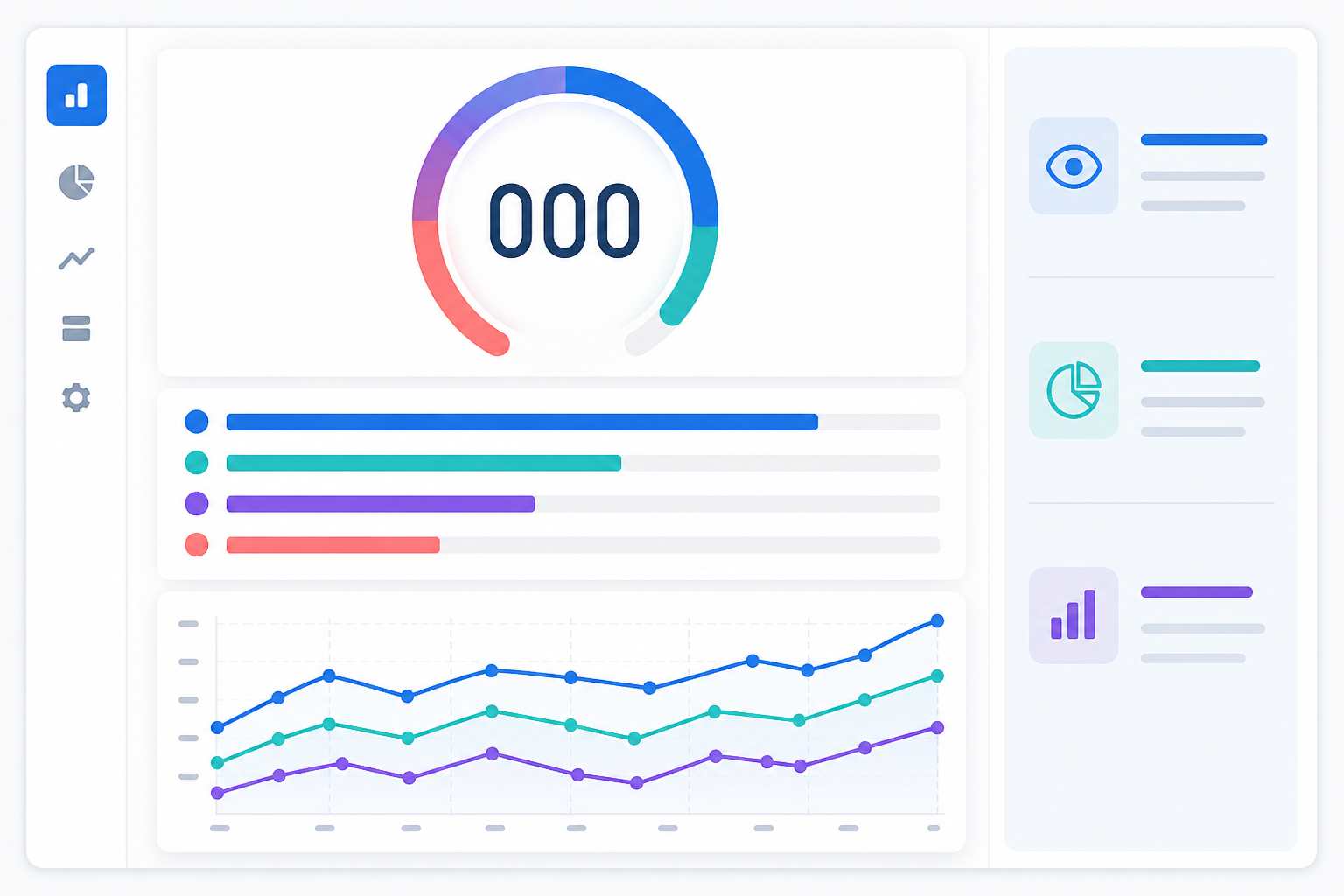Click the teal progress bar
1344x896 pixels.
click(x=423, y=463)
